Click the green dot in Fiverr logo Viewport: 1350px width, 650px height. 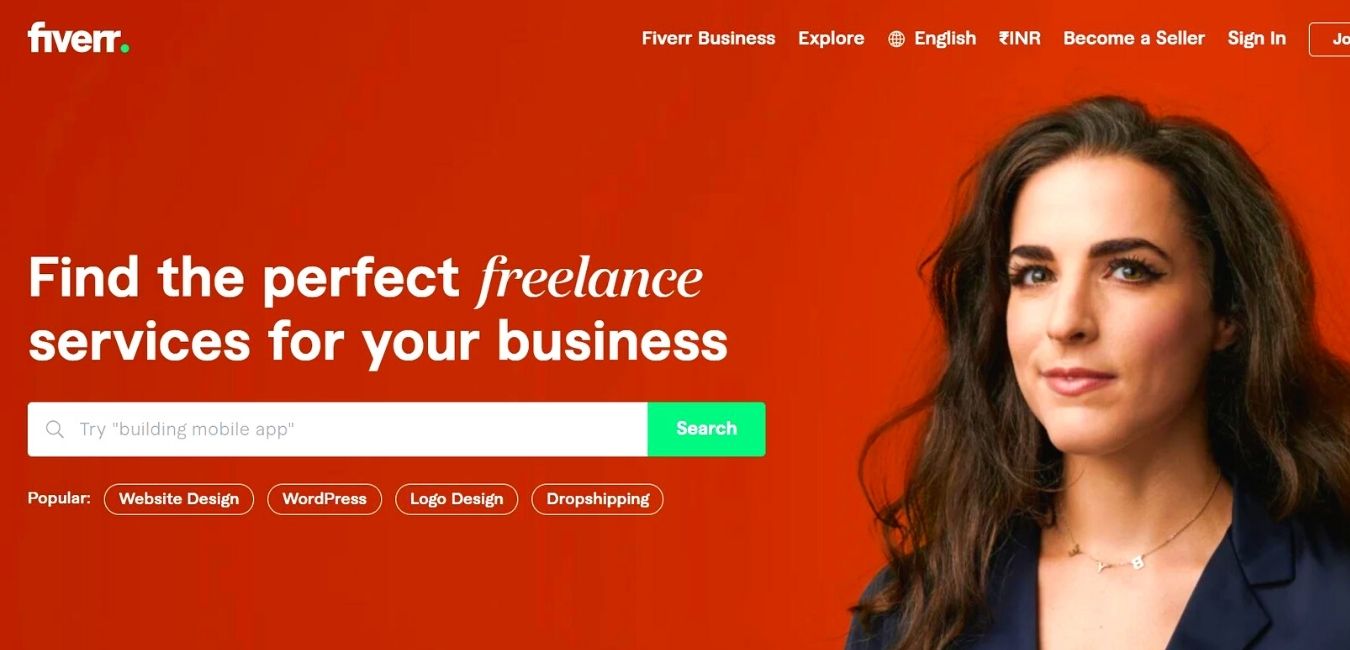(x=124, y=47)
